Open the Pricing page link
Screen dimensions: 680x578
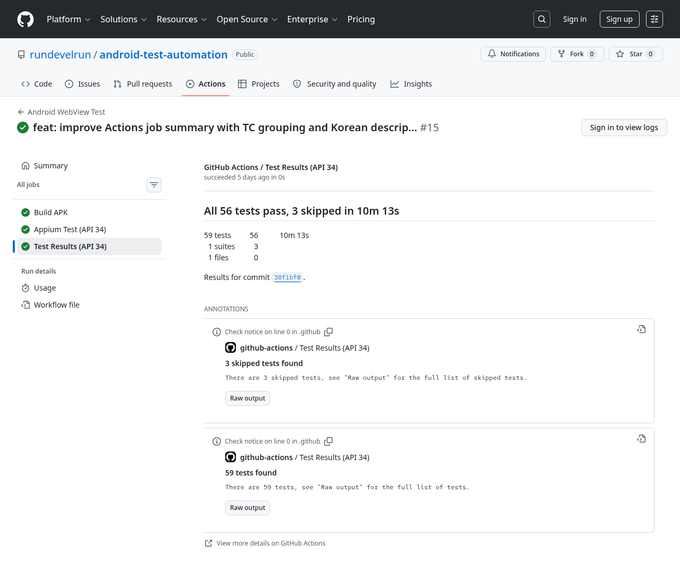(361, 19)
